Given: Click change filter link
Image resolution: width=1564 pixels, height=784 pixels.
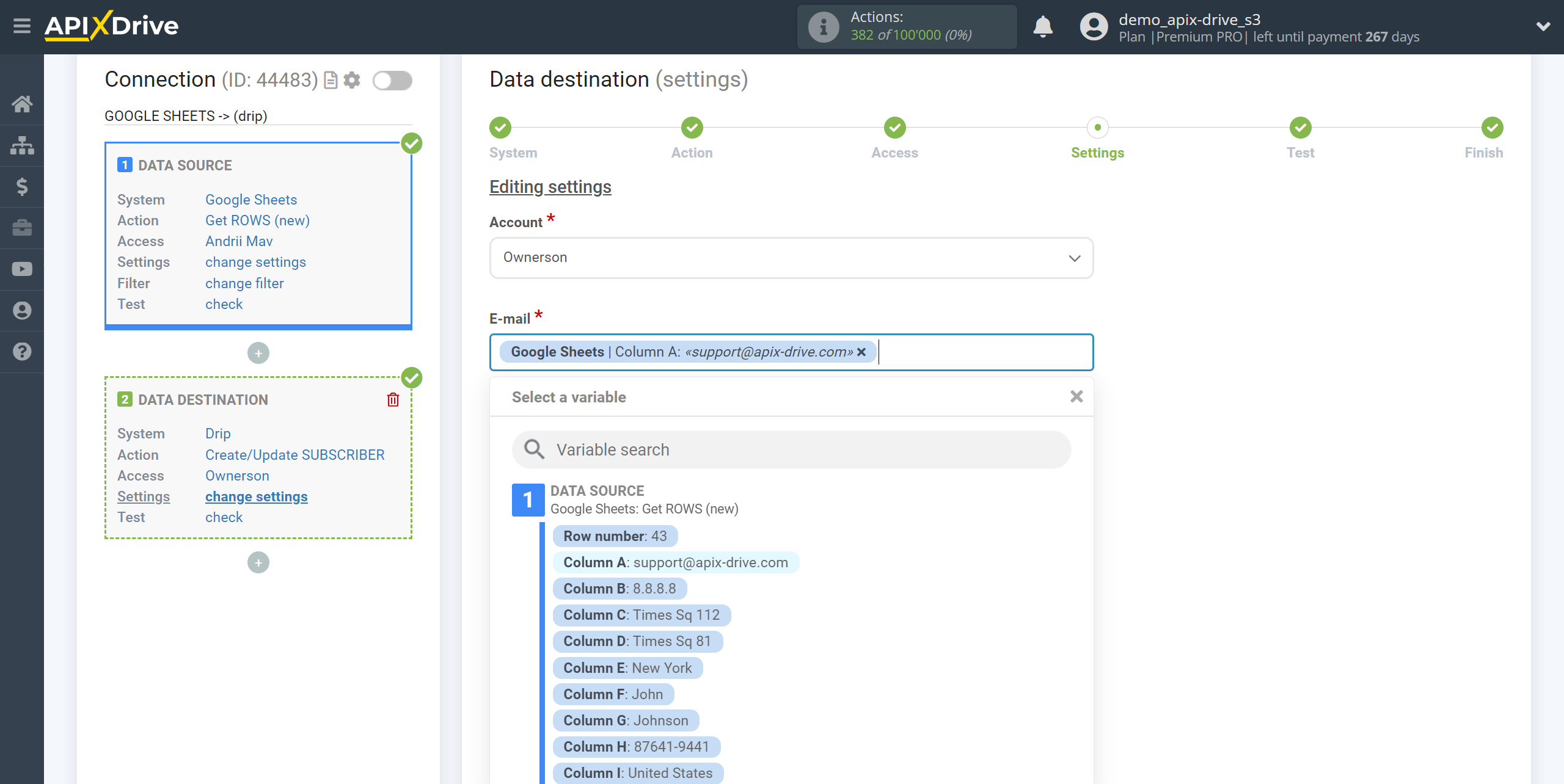Looking at the screenshot, I should pyautogui.click(x=244, y=283).
